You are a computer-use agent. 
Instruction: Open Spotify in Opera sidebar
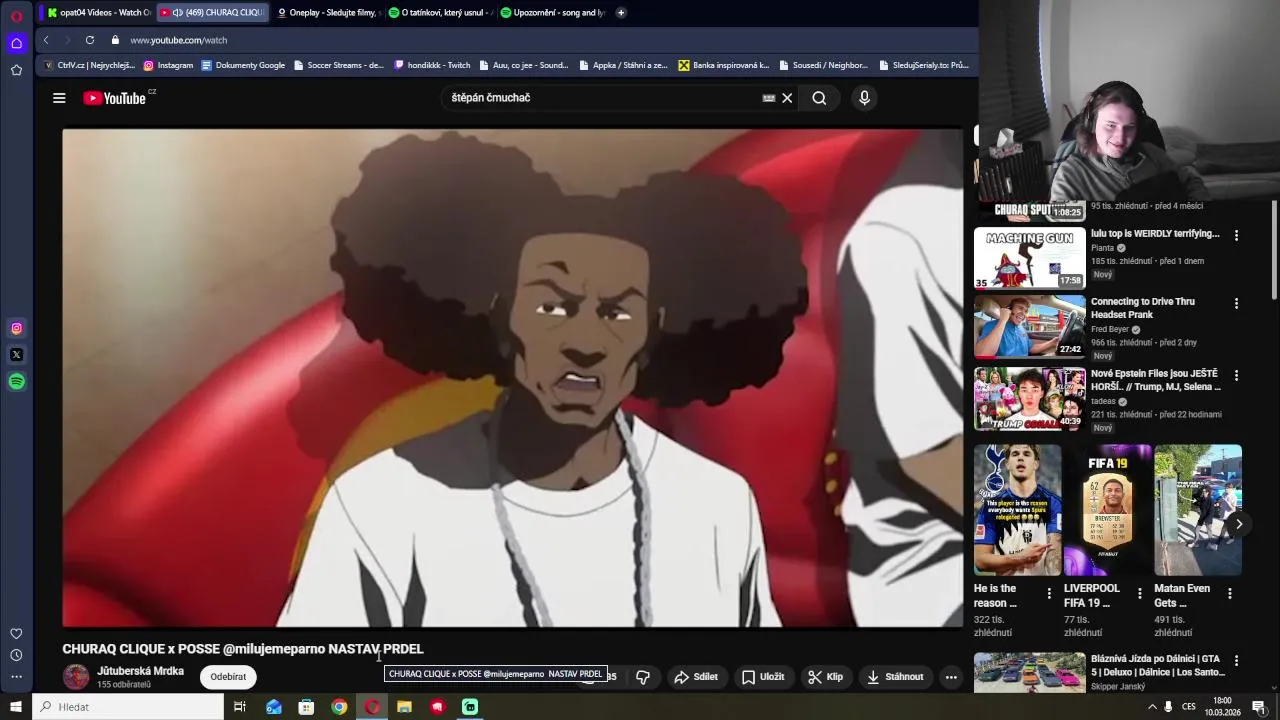[x=16, y=381]
